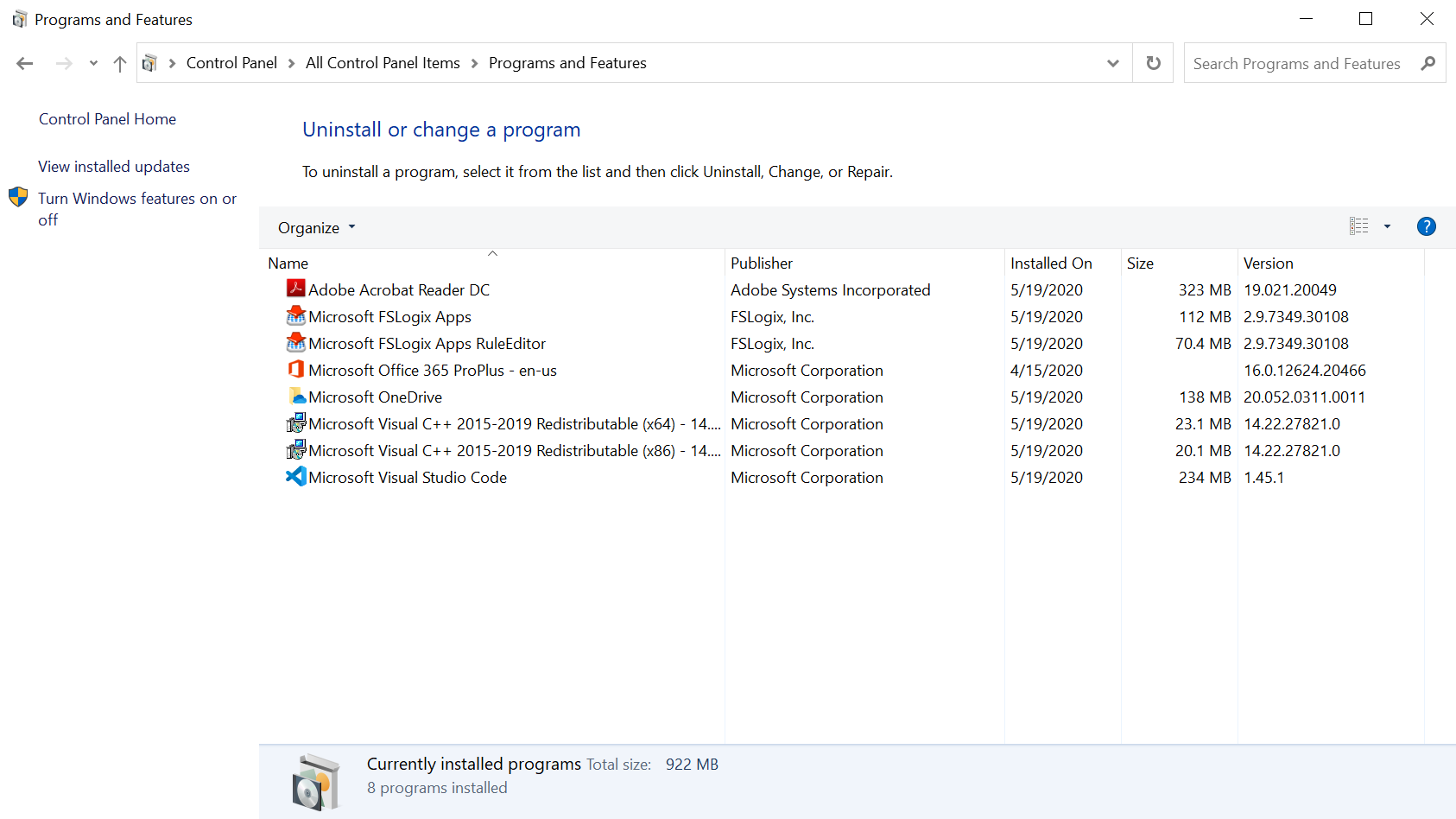
Task: Click the 922 MB total size value
Action: point(692,765)
